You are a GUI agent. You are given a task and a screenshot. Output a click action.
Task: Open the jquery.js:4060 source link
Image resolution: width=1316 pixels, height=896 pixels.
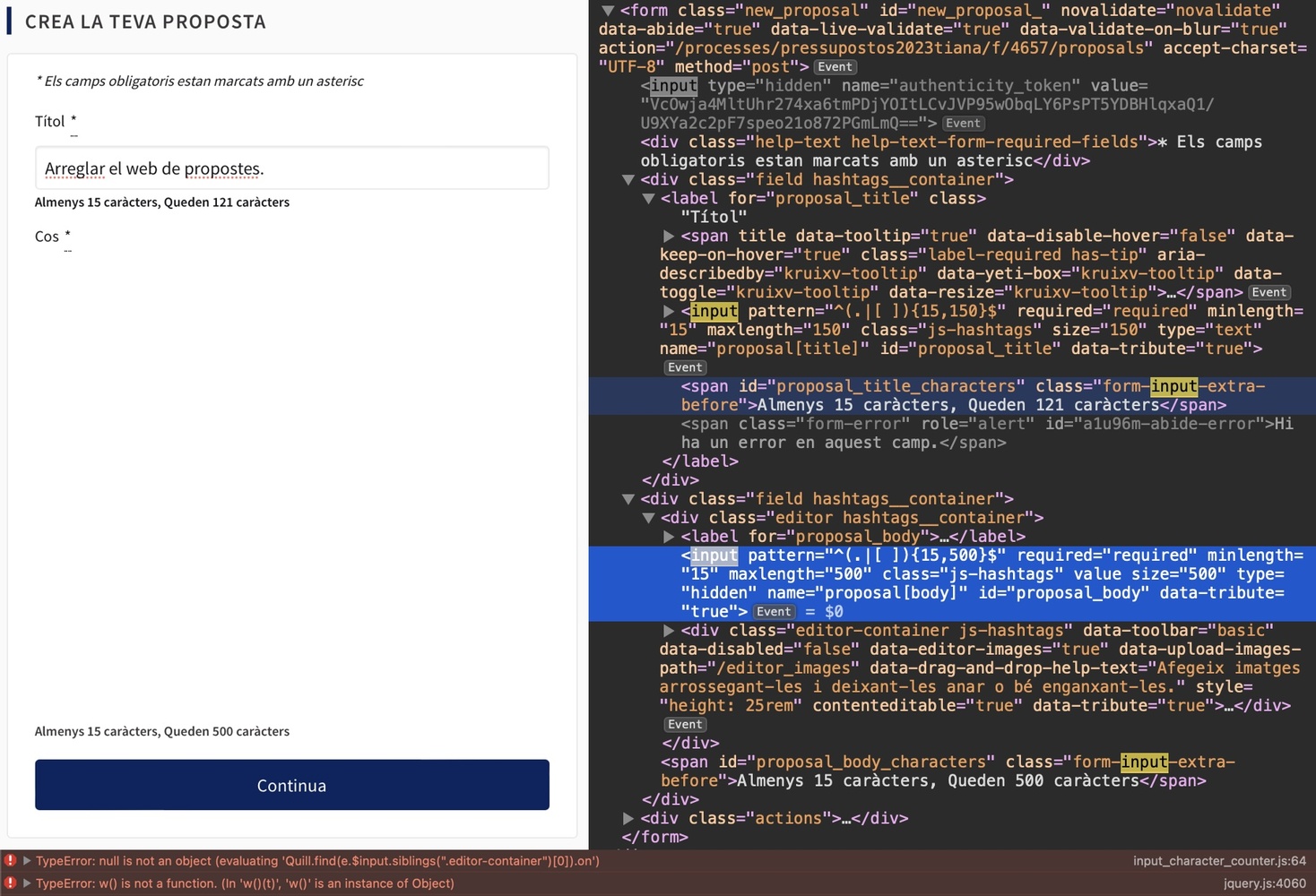[x=1264, y=883]
